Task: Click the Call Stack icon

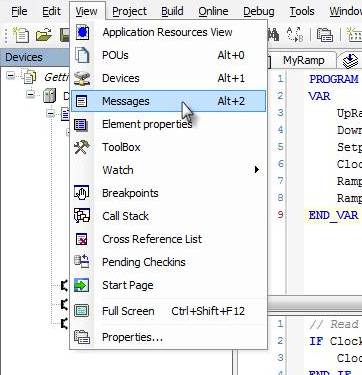Action: [82, 216]
